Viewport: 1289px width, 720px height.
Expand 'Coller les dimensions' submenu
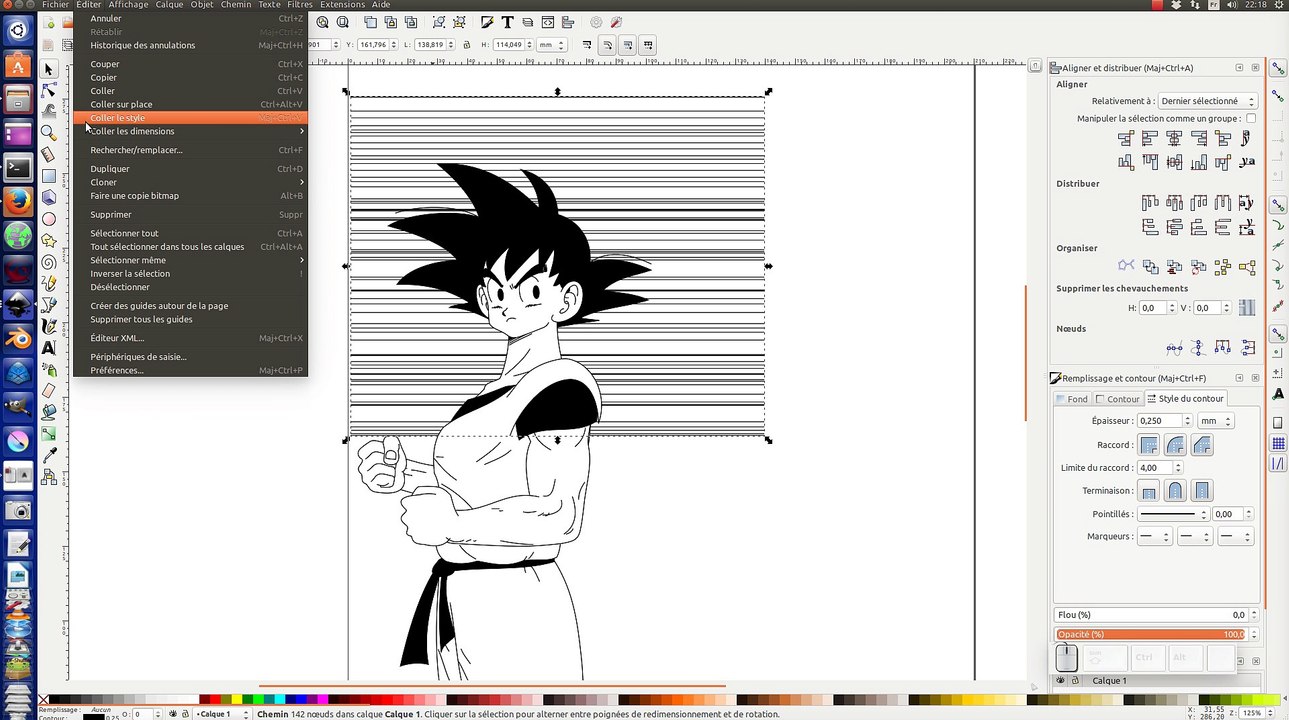[190, 131]
